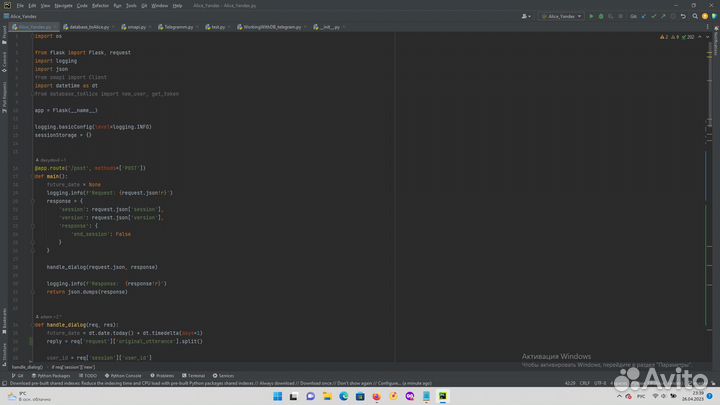The image size is (720, 405).
Task: Click the CRLF line separator status
Action: coord(585,383)
